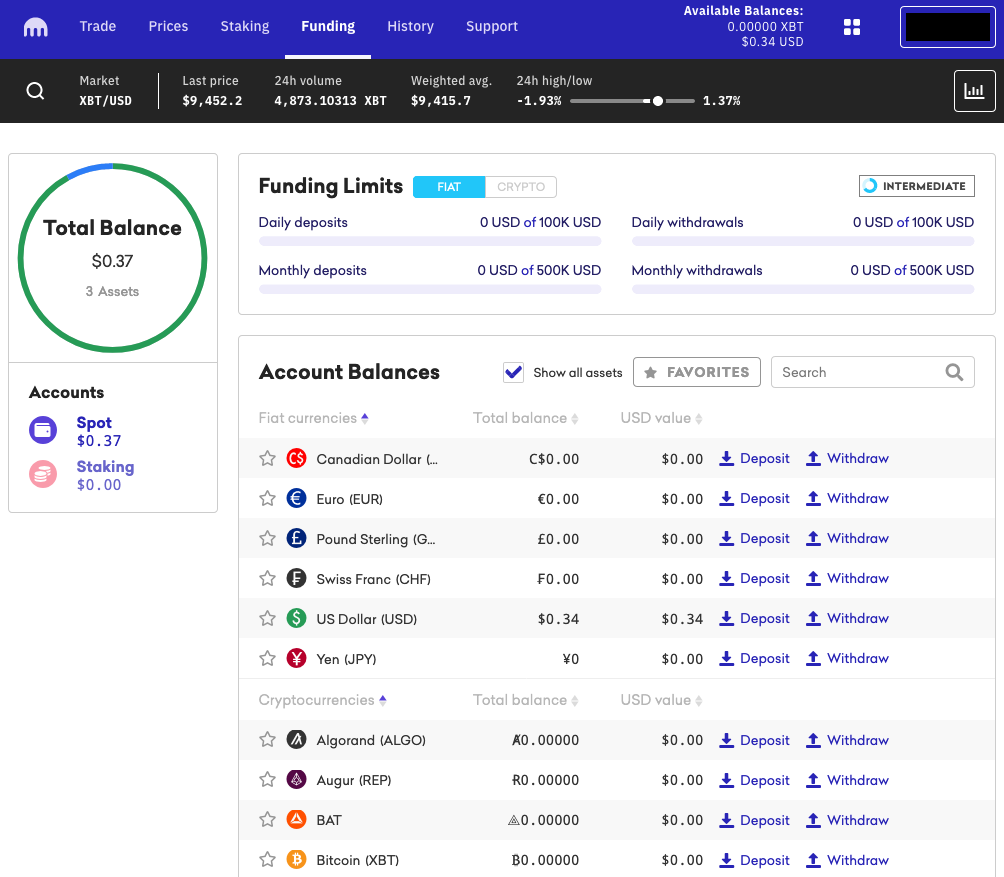Uncheck the Show all assets checkbox
1004x877 pixels.
(514, 372)
